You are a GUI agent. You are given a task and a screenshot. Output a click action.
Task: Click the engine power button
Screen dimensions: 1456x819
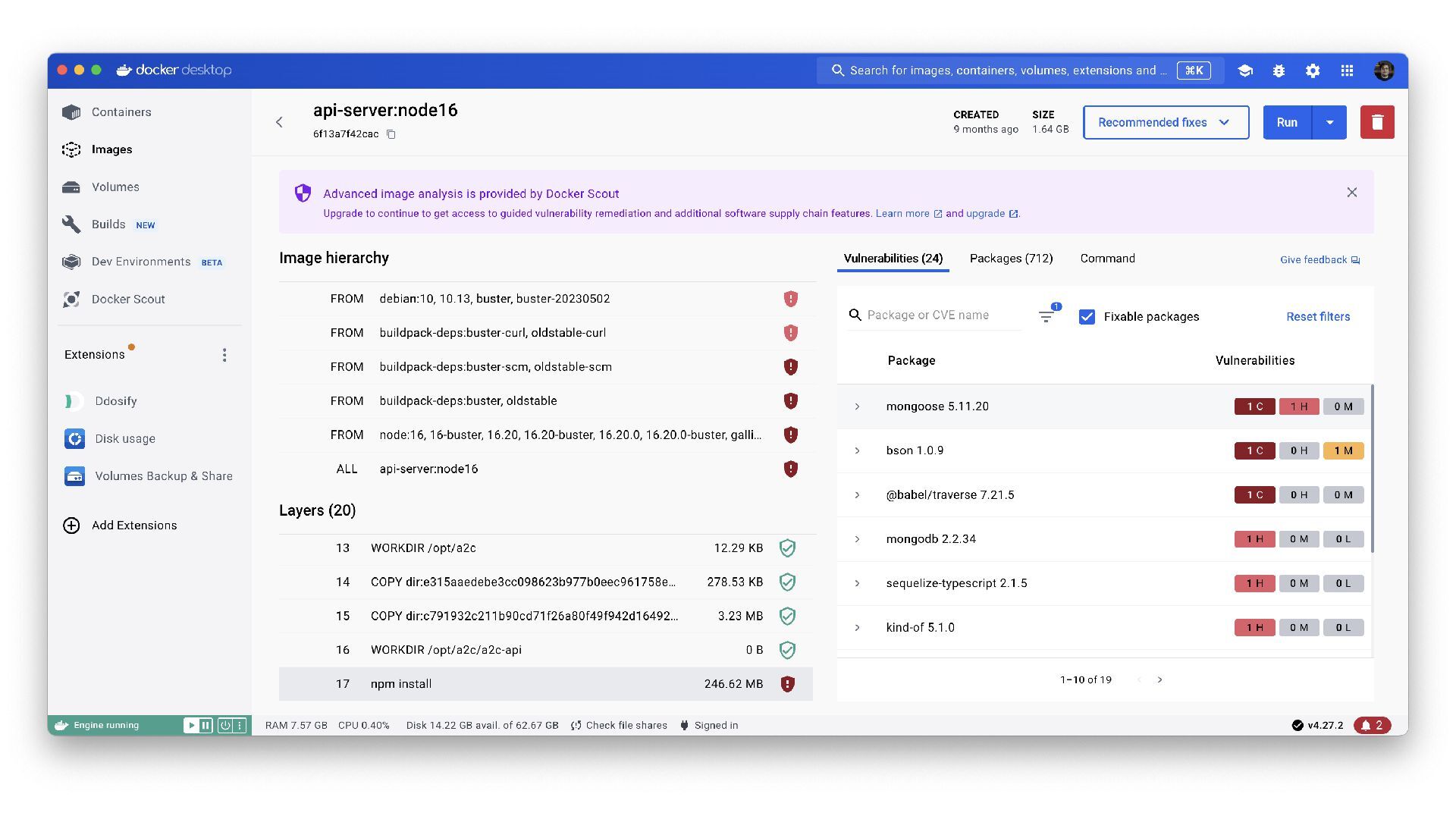click(225, 726)
